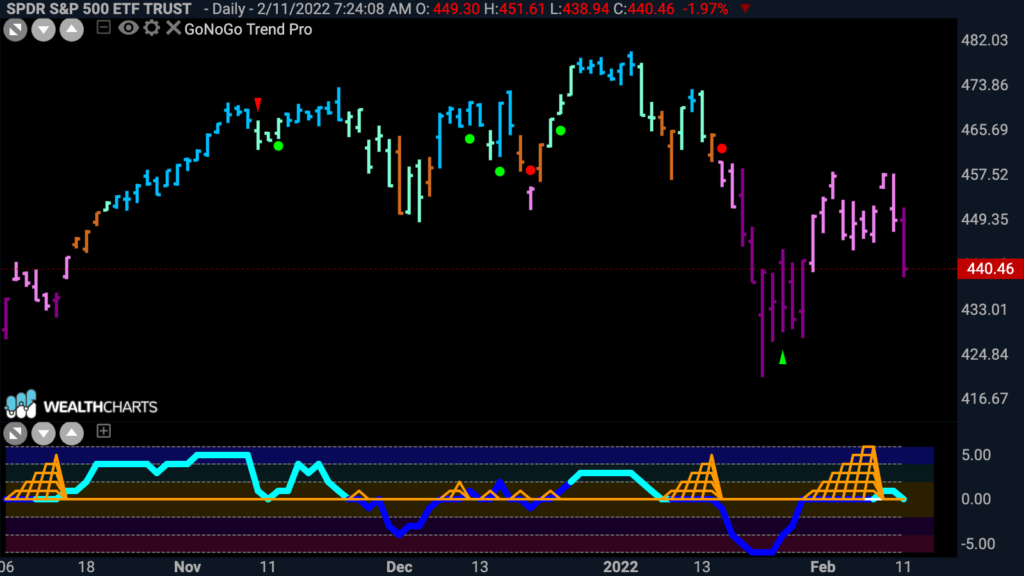This screenshot has height=576, width=1024.
Task: Click the green dot marker just after November 11
Action: 278,146
